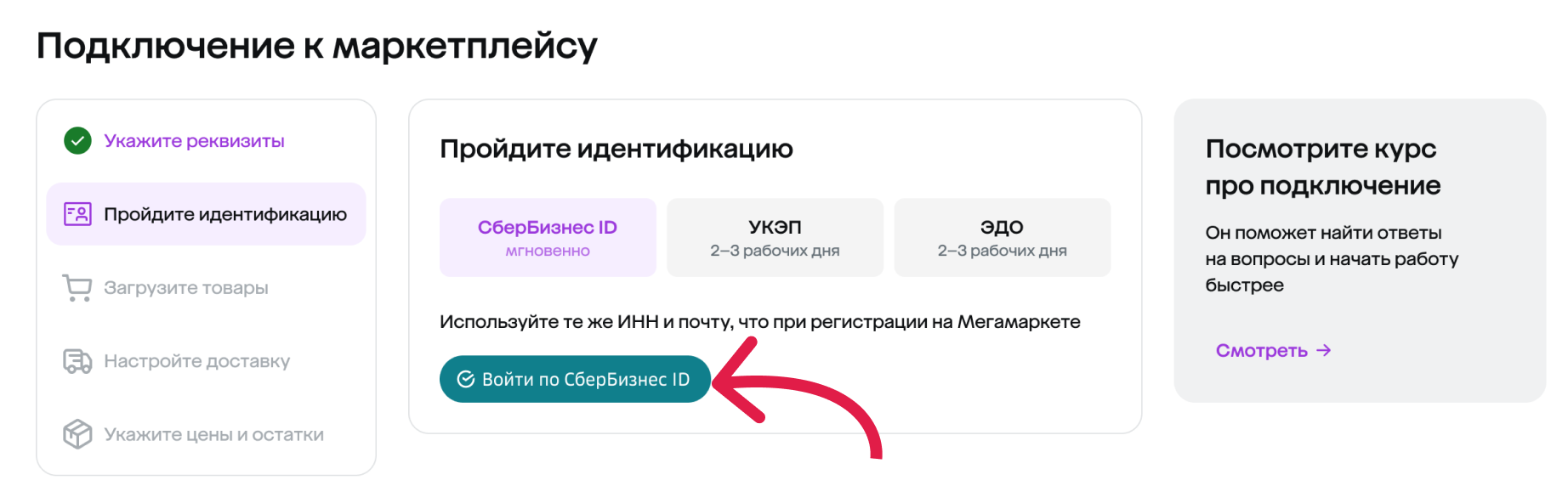Follow the Смотреть link
Viewport: 1568px width, 503px height.
[x=1261, y=351]
